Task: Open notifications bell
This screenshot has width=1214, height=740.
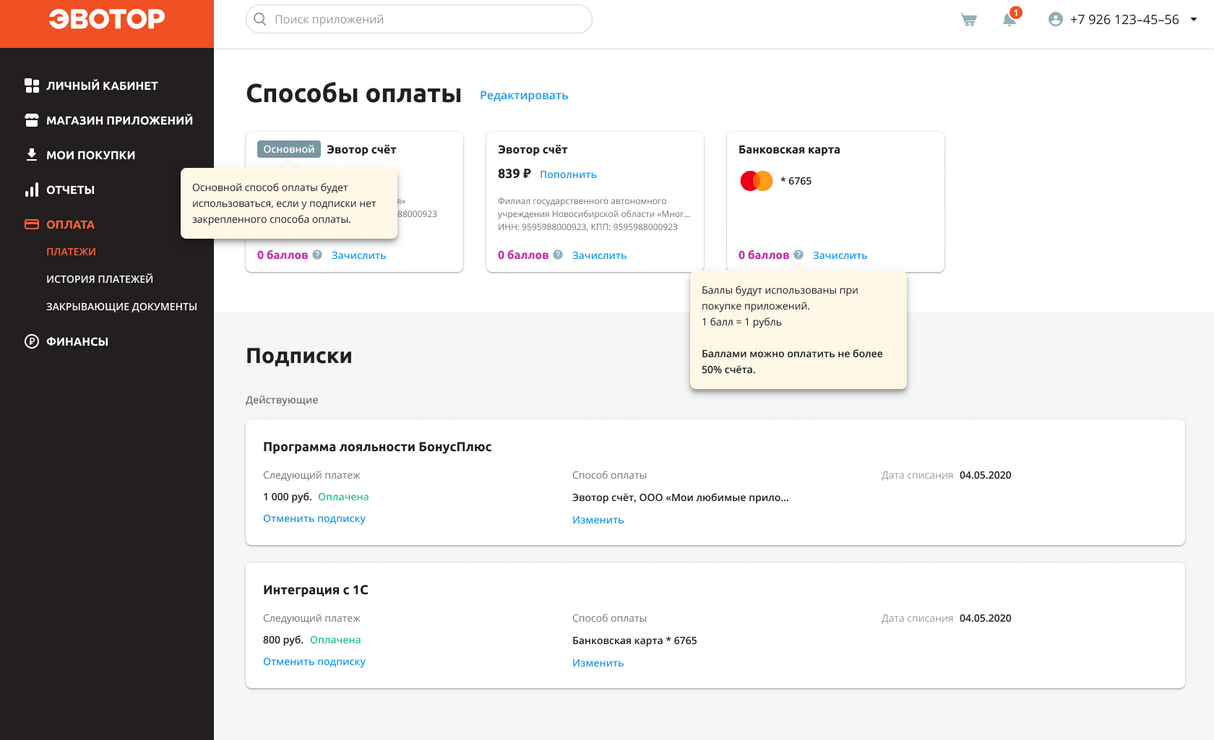Action: (x=1010, y=18)
